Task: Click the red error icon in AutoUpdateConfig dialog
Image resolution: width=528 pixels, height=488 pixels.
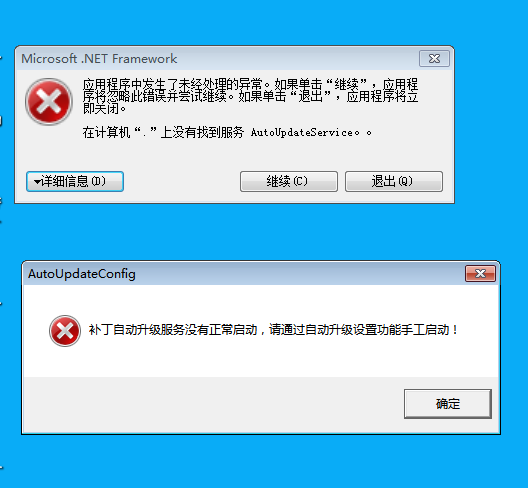Action: (65, 331)
